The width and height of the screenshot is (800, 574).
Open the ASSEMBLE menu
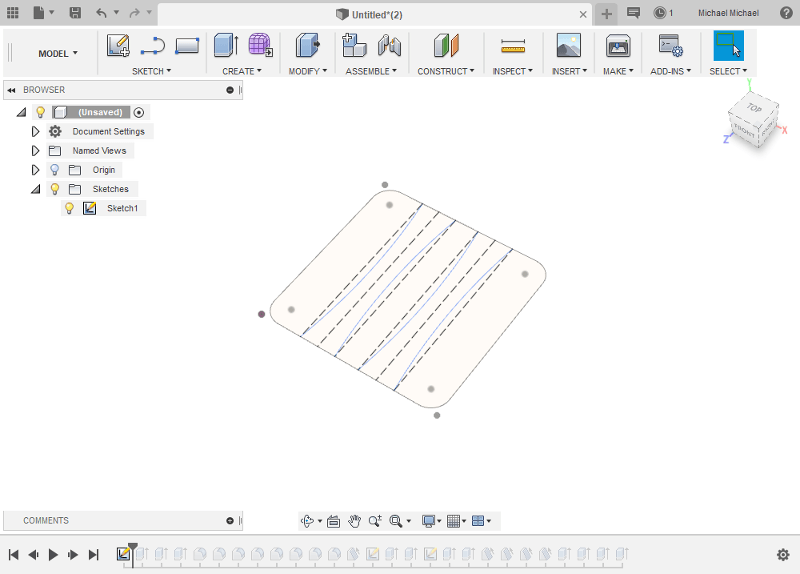[x=371, y=71]
